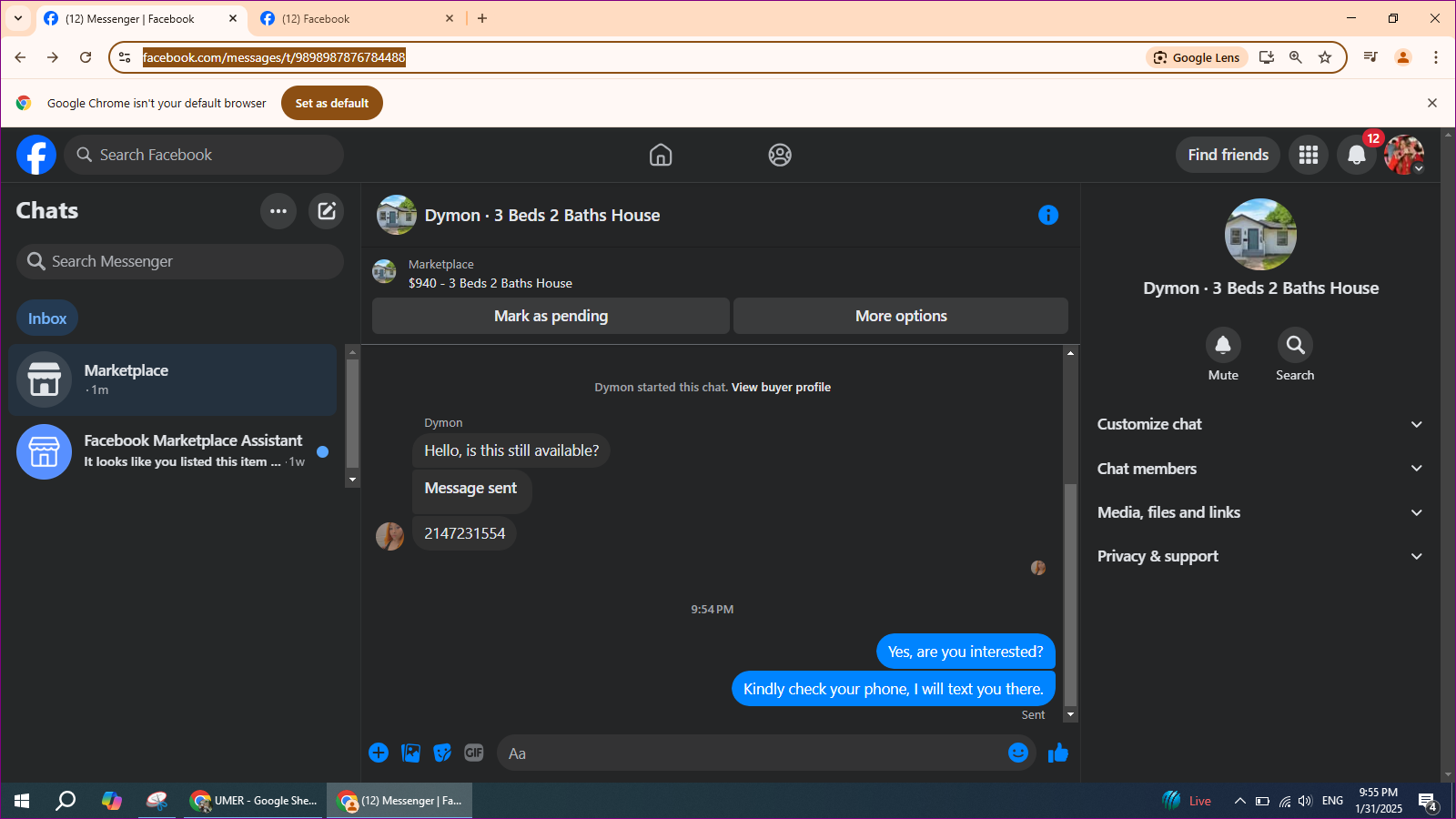Screen dimensions: 1456x819
Task: Reload the Messenger page
Action: [86, 57]
